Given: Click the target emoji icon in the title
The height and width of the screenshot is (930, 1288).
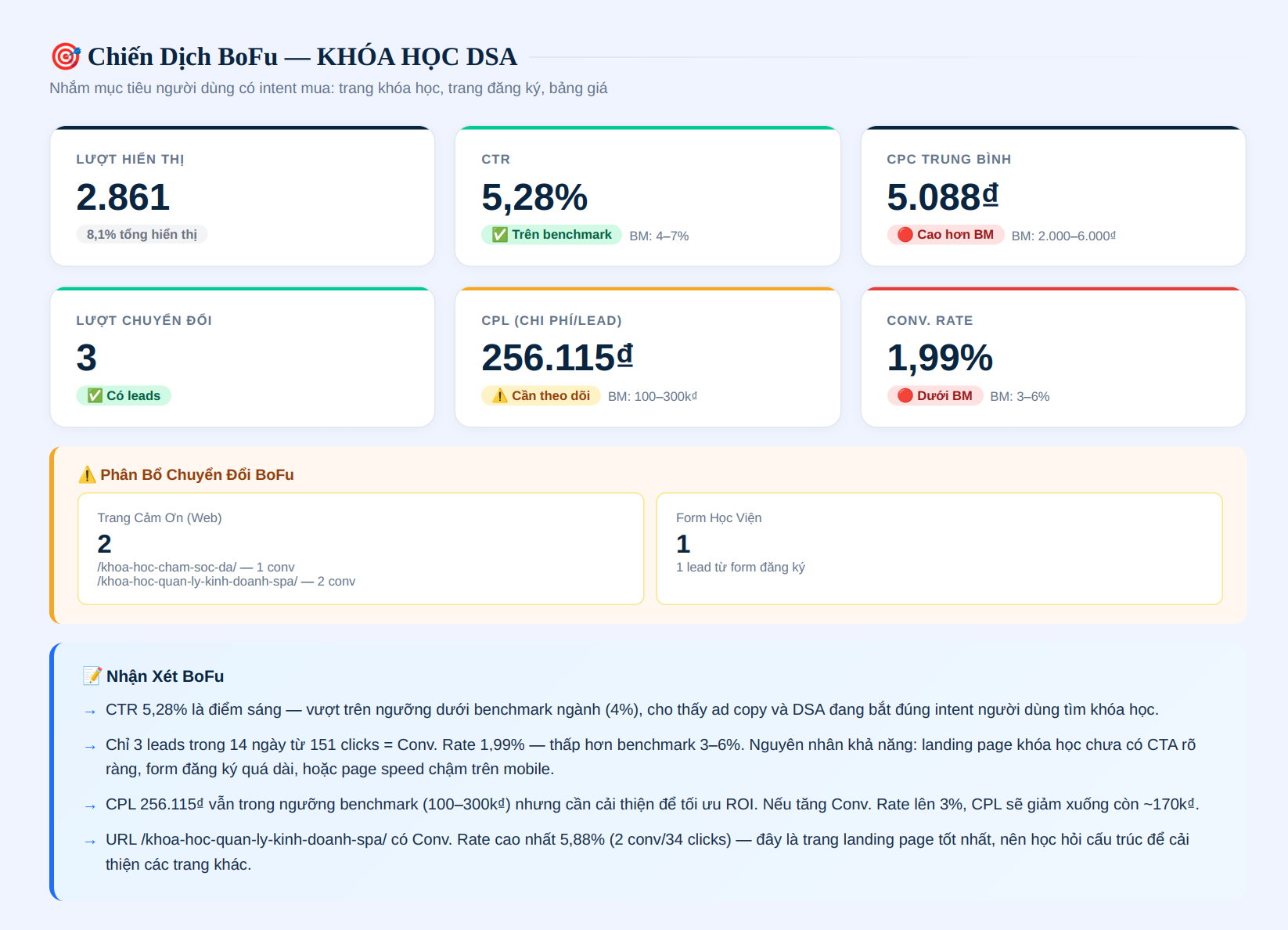Looking at the screenshot, I should pyautogui.click(x=66, y=56).
